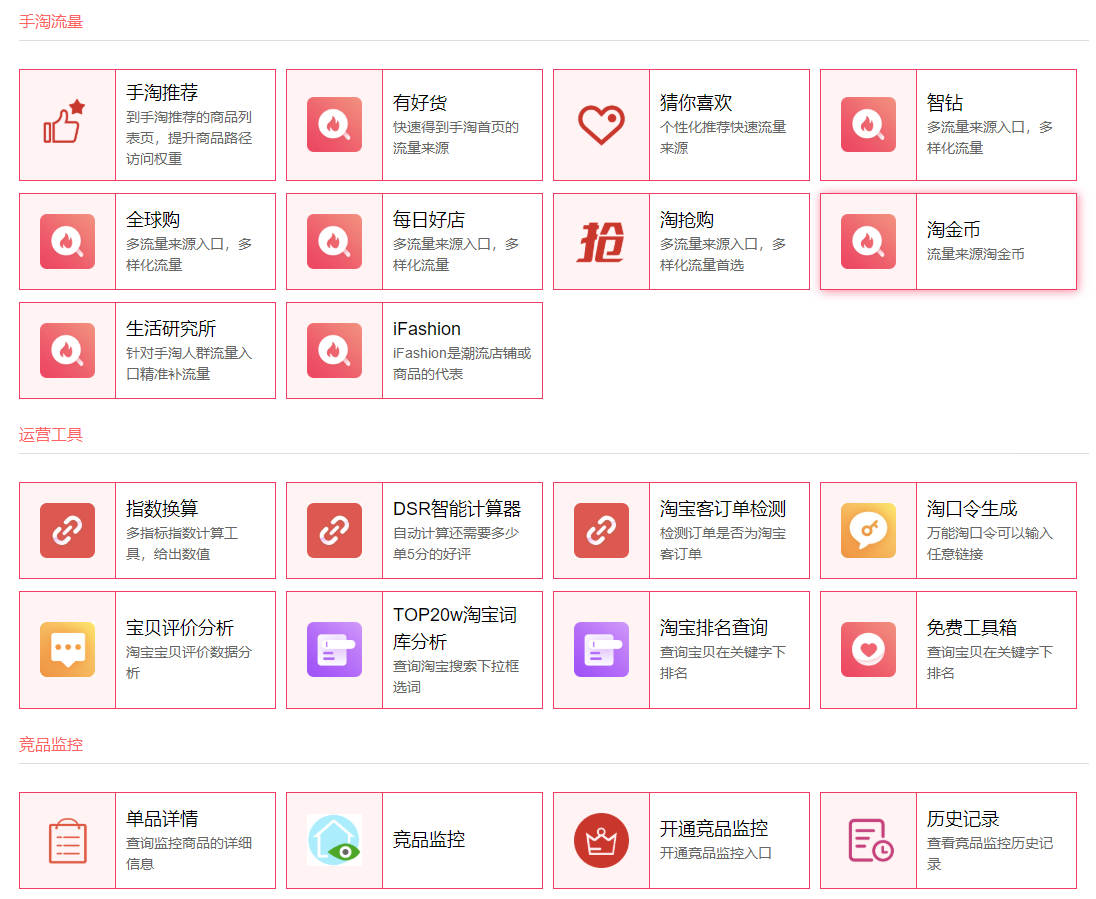This screenshot has height=899, width=1096.
Task: Click description 查询监控商品的详细信息
Action: tap(189, 854)
